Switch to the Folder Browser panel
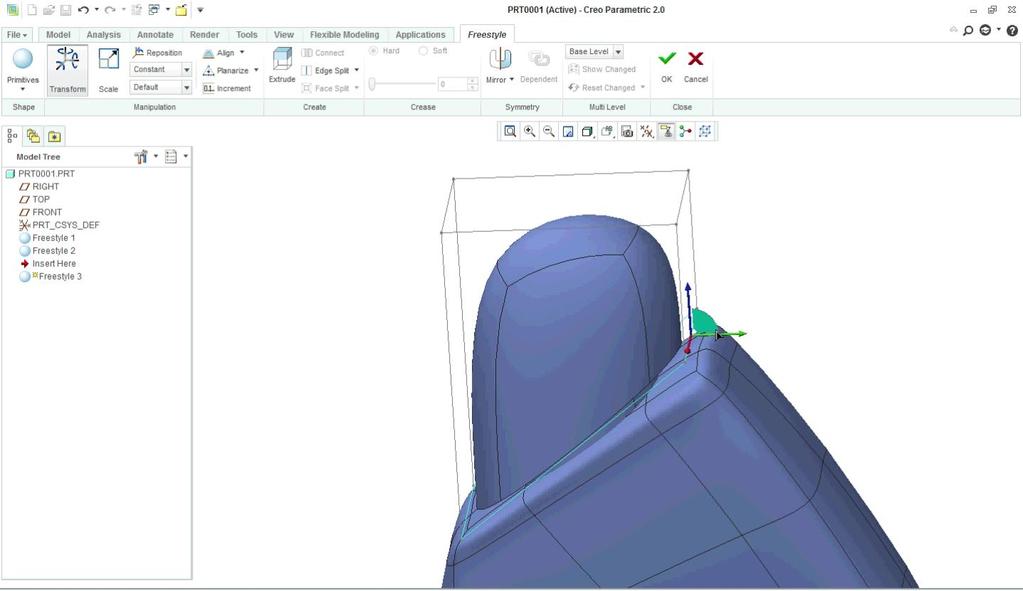Image resolution: width=1023 pixels, height=591 pixels. pyautogui.click(x=33, y=136)
